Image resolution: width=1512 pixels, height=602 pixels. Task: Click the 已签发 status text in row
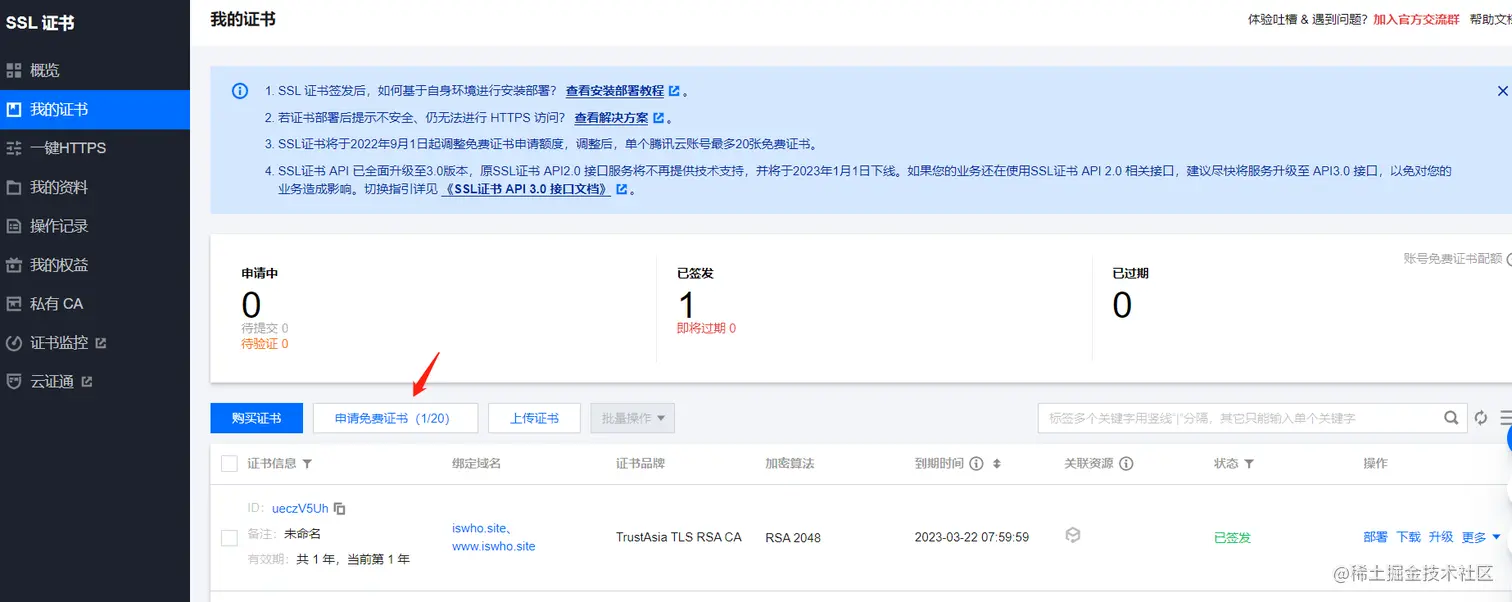pyautogui.click(x=1232, y=537)
